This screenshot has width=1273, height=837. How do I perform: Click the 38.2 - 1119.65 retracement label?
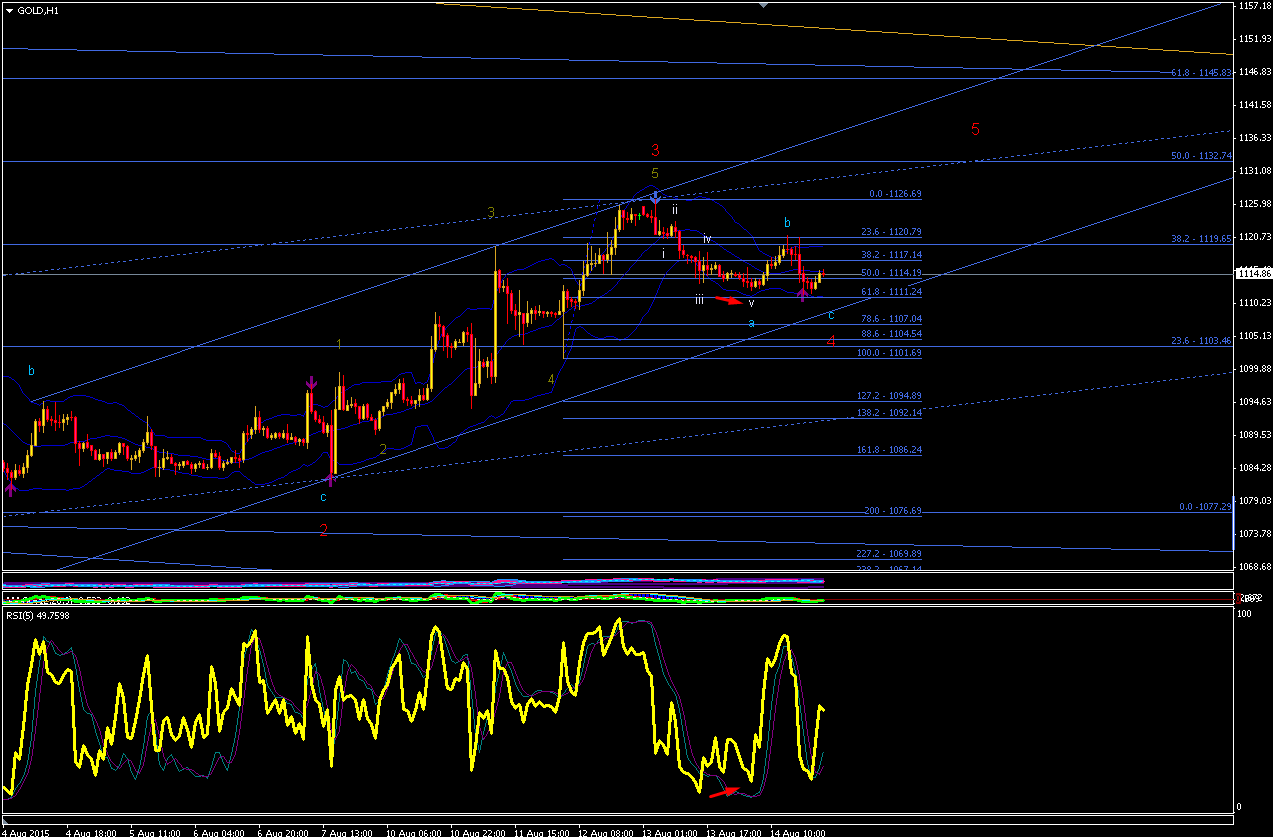pyautogui.click(x=1200, y=239)
